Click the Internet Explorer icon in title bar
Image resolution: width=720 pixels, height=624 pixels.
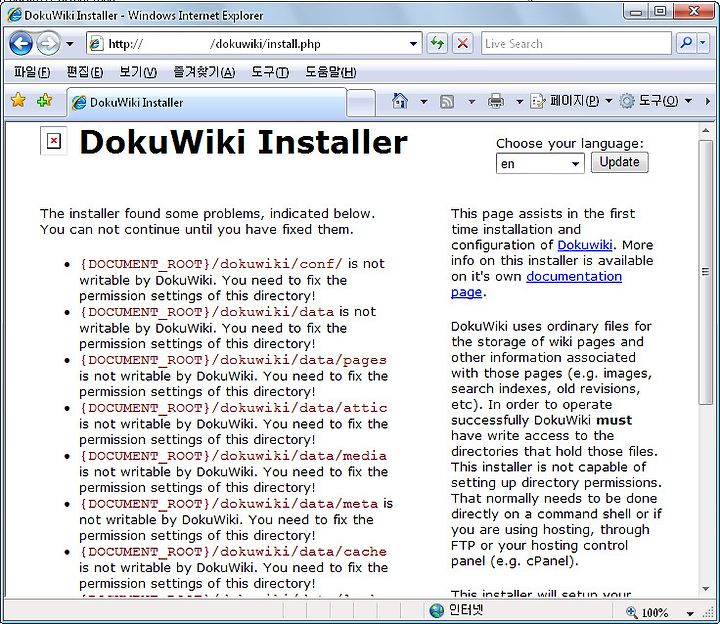[14, 15]
